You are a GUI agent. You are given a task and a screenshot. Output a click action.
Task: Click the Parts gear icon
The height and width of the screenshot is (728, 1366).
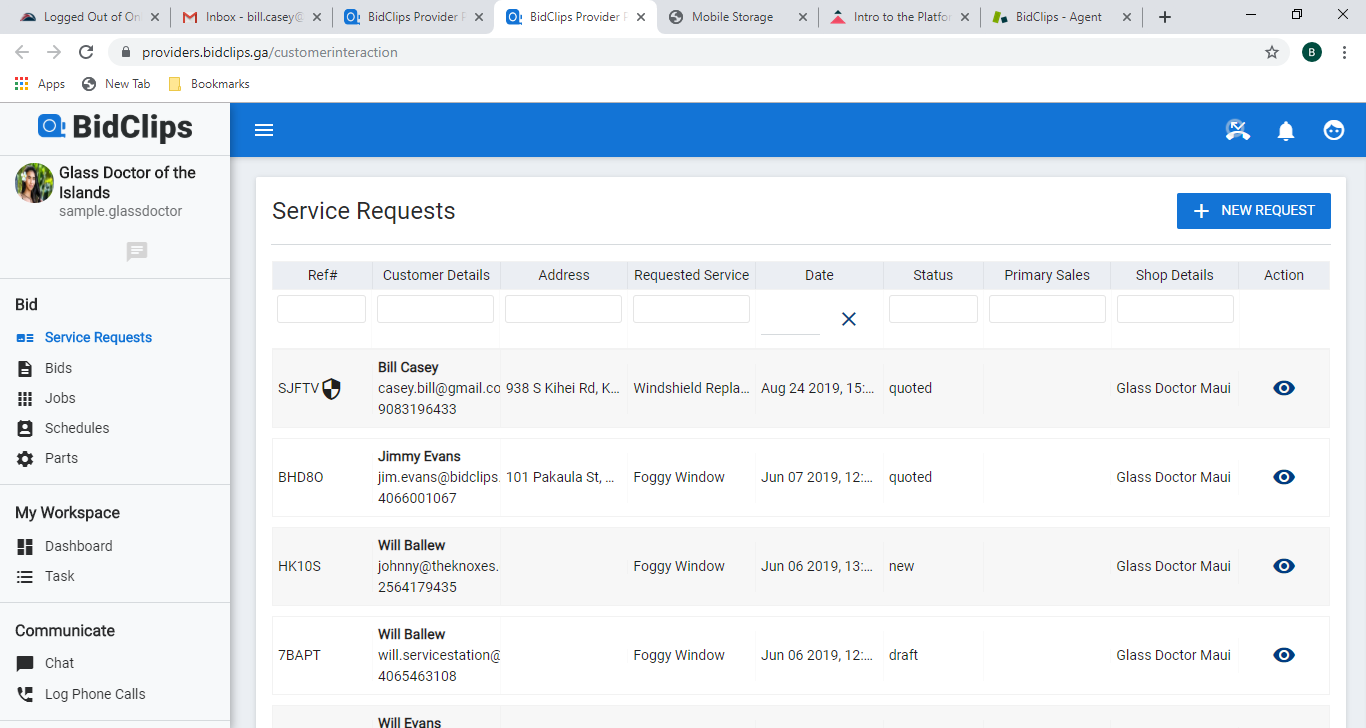coord(25,459)
